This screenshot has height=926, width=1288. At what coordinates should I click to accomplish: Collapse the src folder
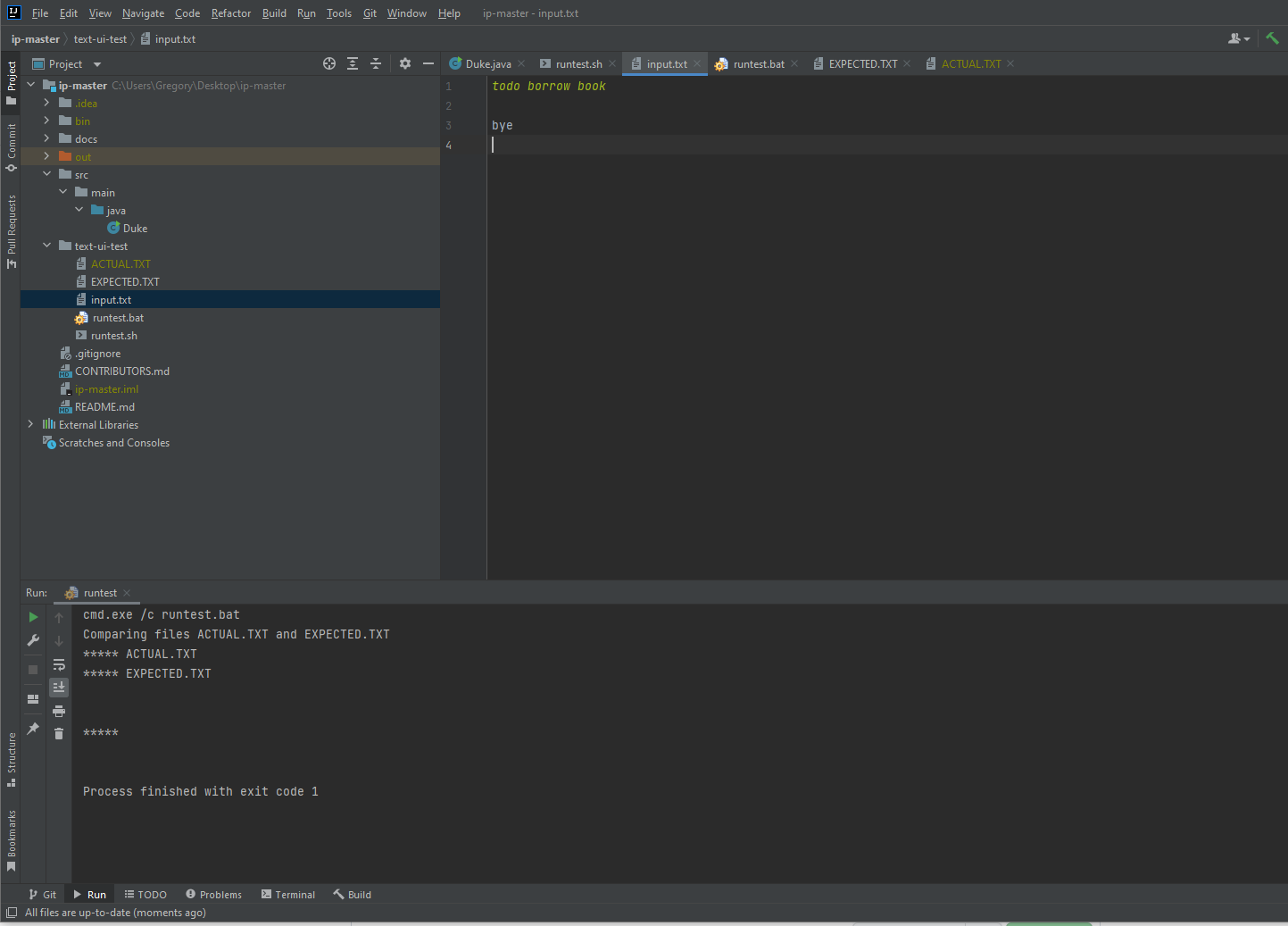[46, 174]
